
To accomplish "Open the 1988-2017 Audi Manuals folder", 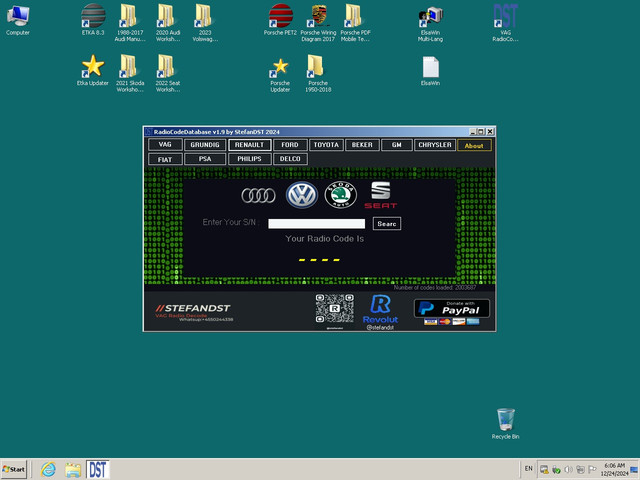I will coord(129,22).
